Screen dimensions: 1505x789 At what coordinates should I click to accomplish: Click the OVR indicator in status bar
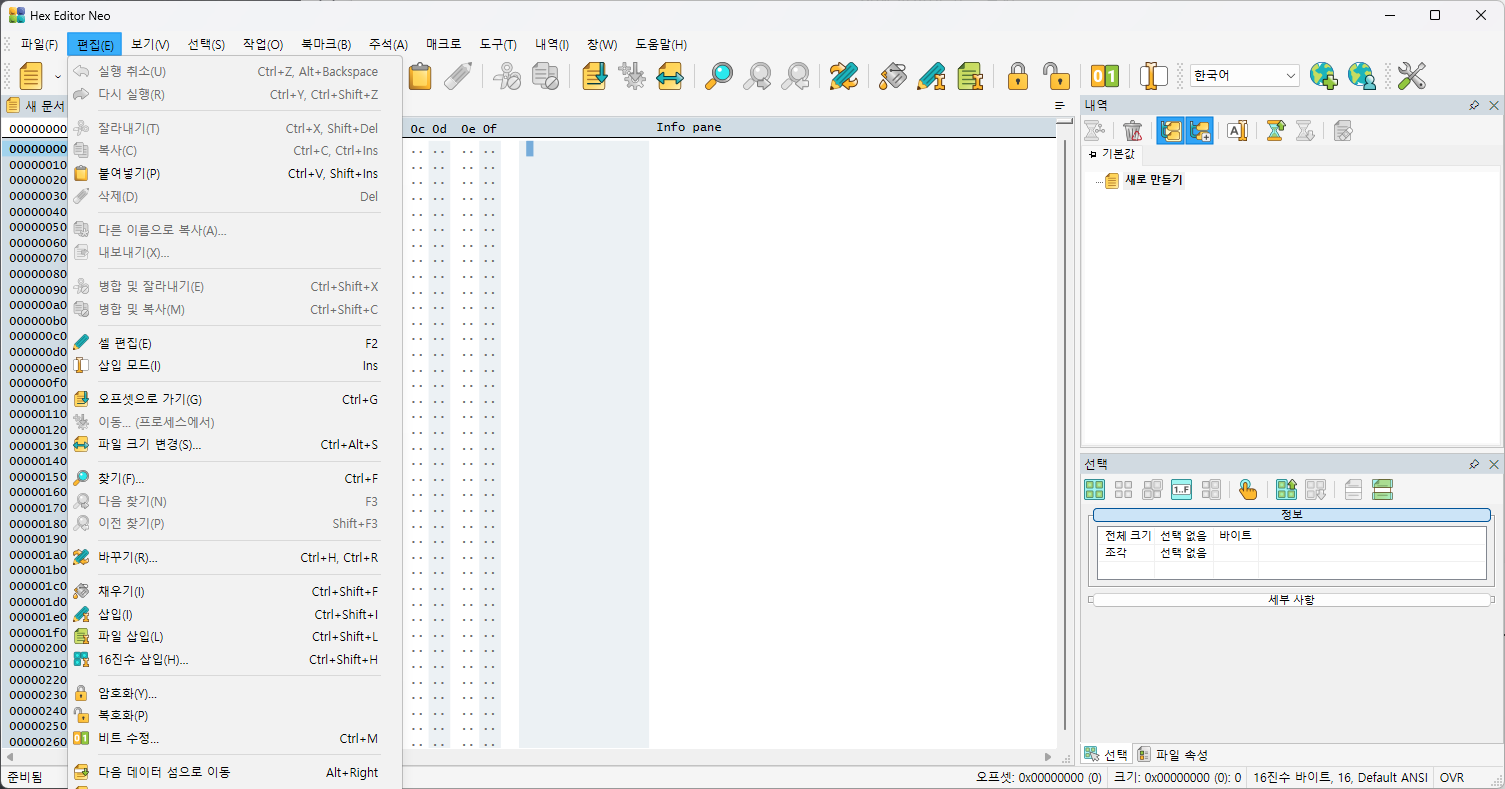[1452, 778]
